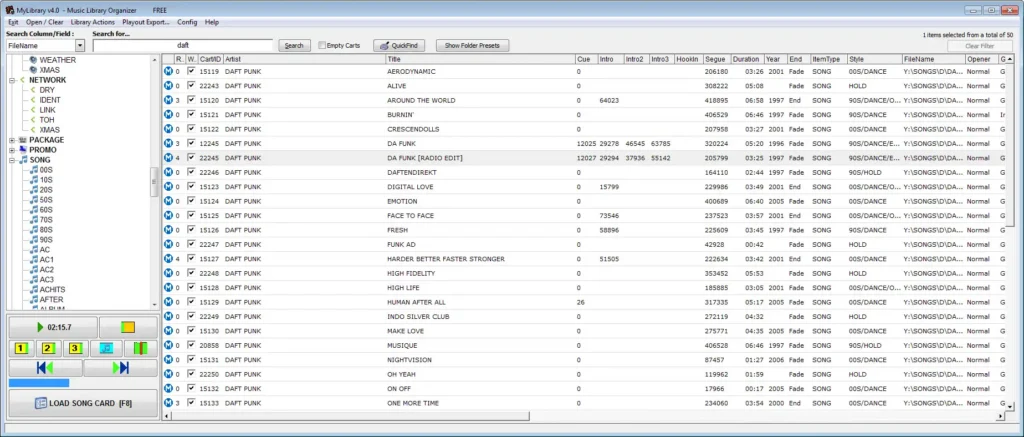Uncheck the checkbox on FACE TO FACE row
This screenshot has width=1024, height=437.
coord(191,215)
